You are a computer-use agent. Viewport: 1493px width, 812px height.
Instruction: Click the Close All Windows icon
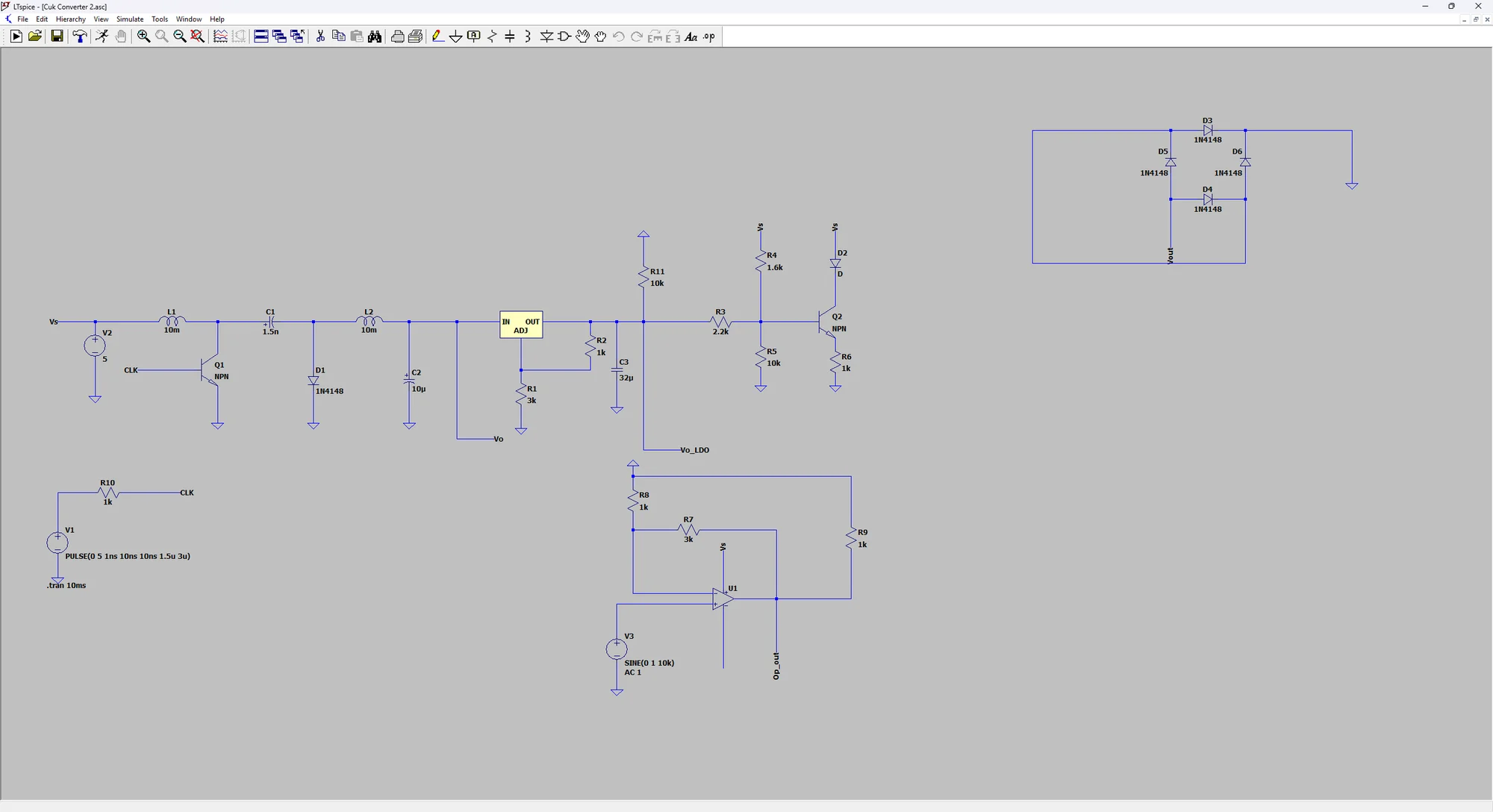297,37
